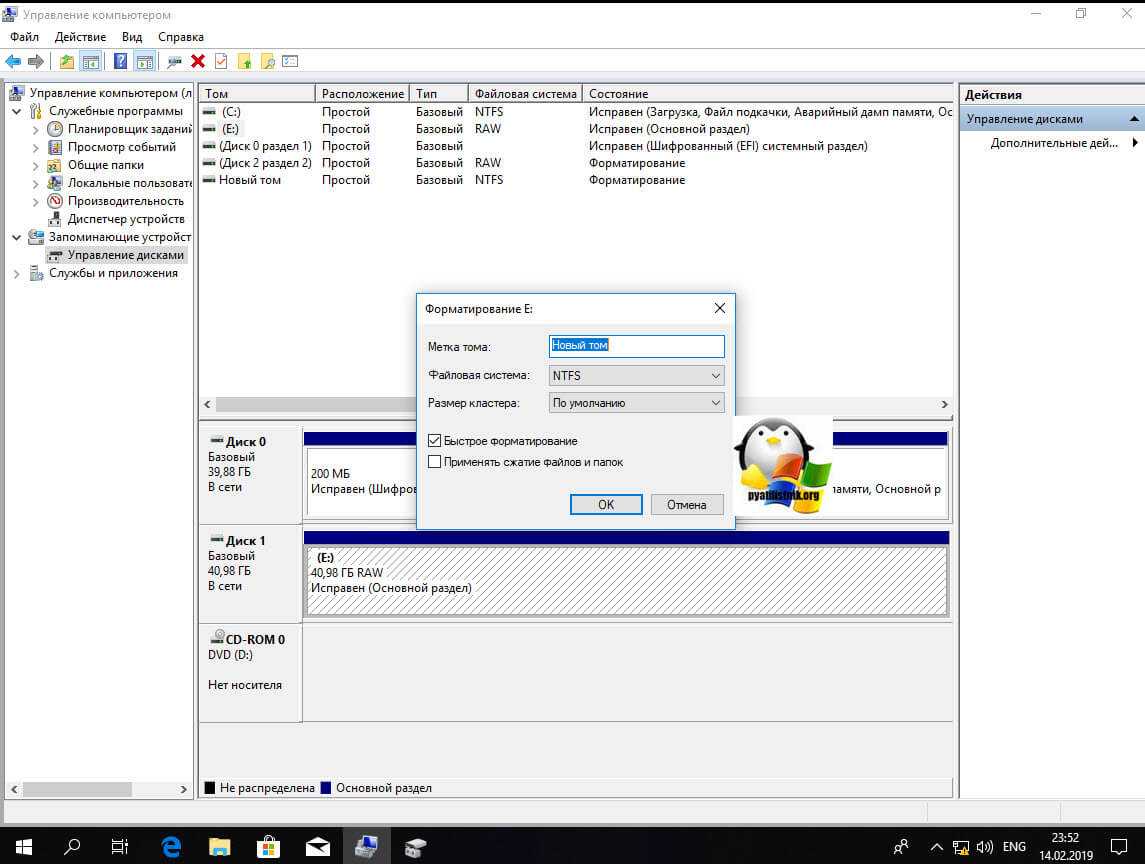The image size is (1145, 864).
Task: Click the Performance monitor icon in tree
Action: (55, 201)
